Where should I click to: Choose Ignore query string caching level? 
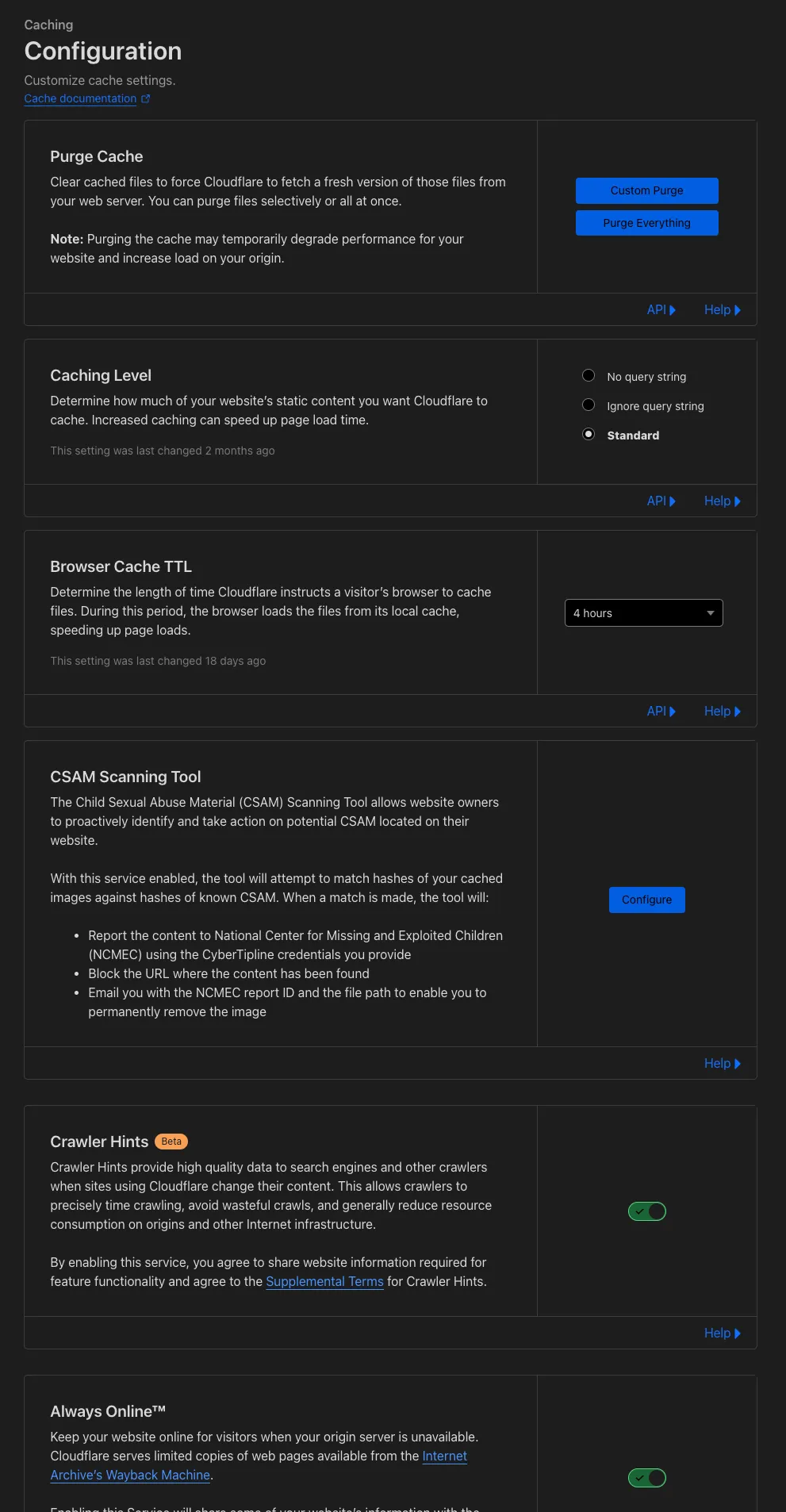point(589,405)
